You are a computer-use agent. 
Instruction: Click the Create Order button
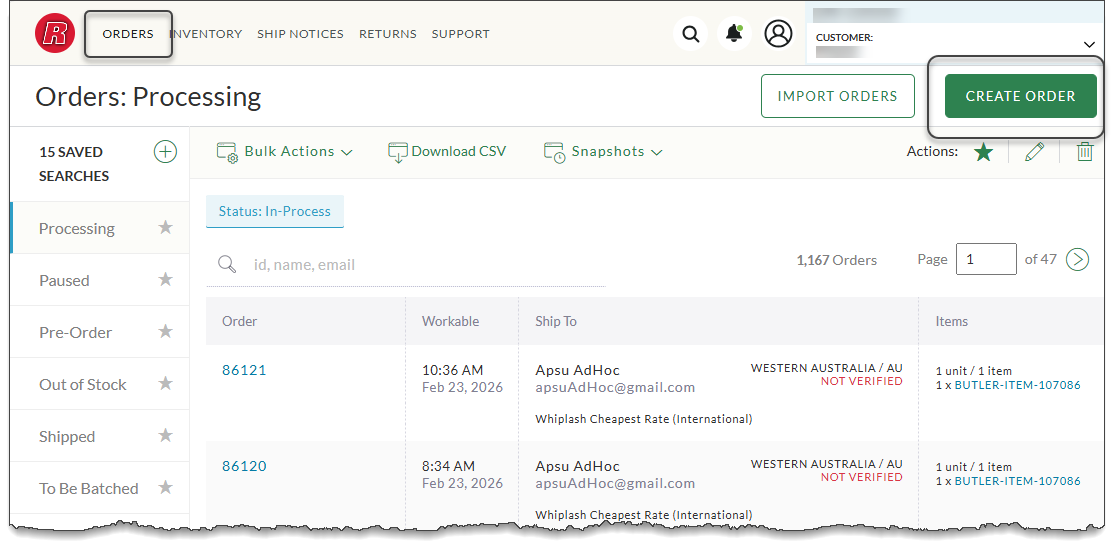1020,96
